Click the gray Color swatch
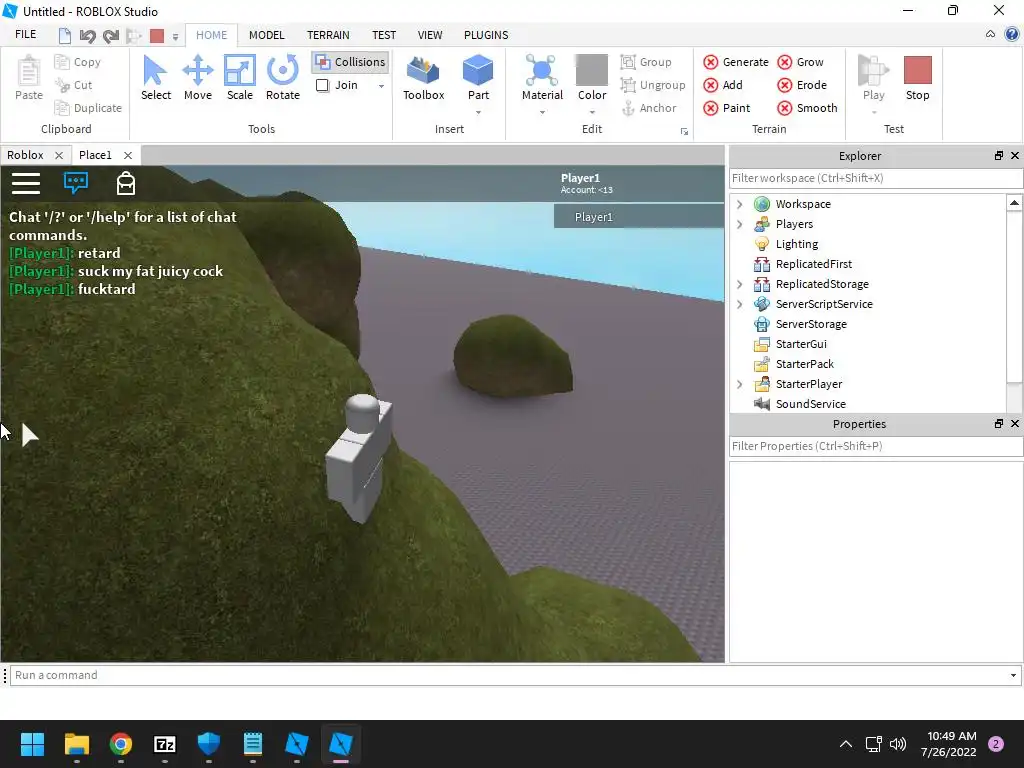 pos(592,70)
